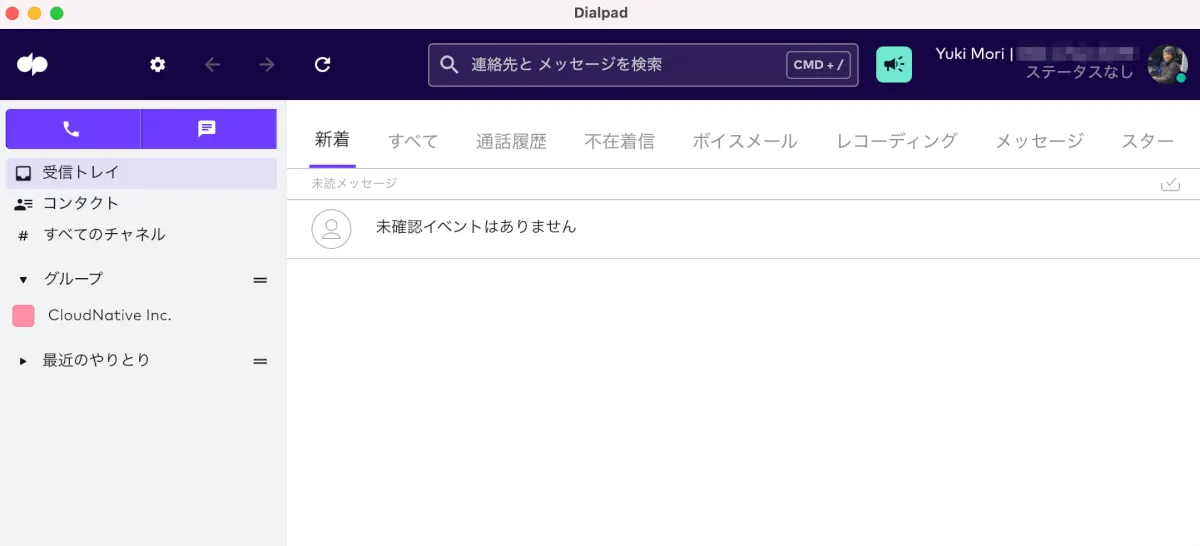Click the グループ section label

click(x=73, y=279)
